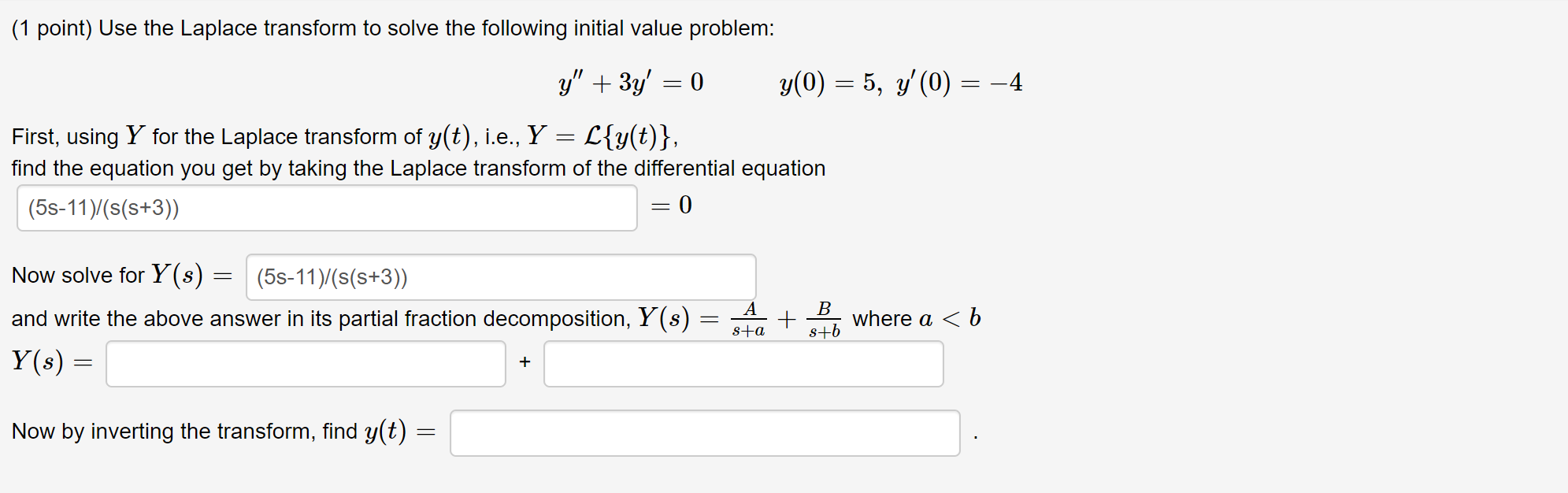Click the '= 0' label beside the first field
The image size is (1568, 493).
(672, 206)
